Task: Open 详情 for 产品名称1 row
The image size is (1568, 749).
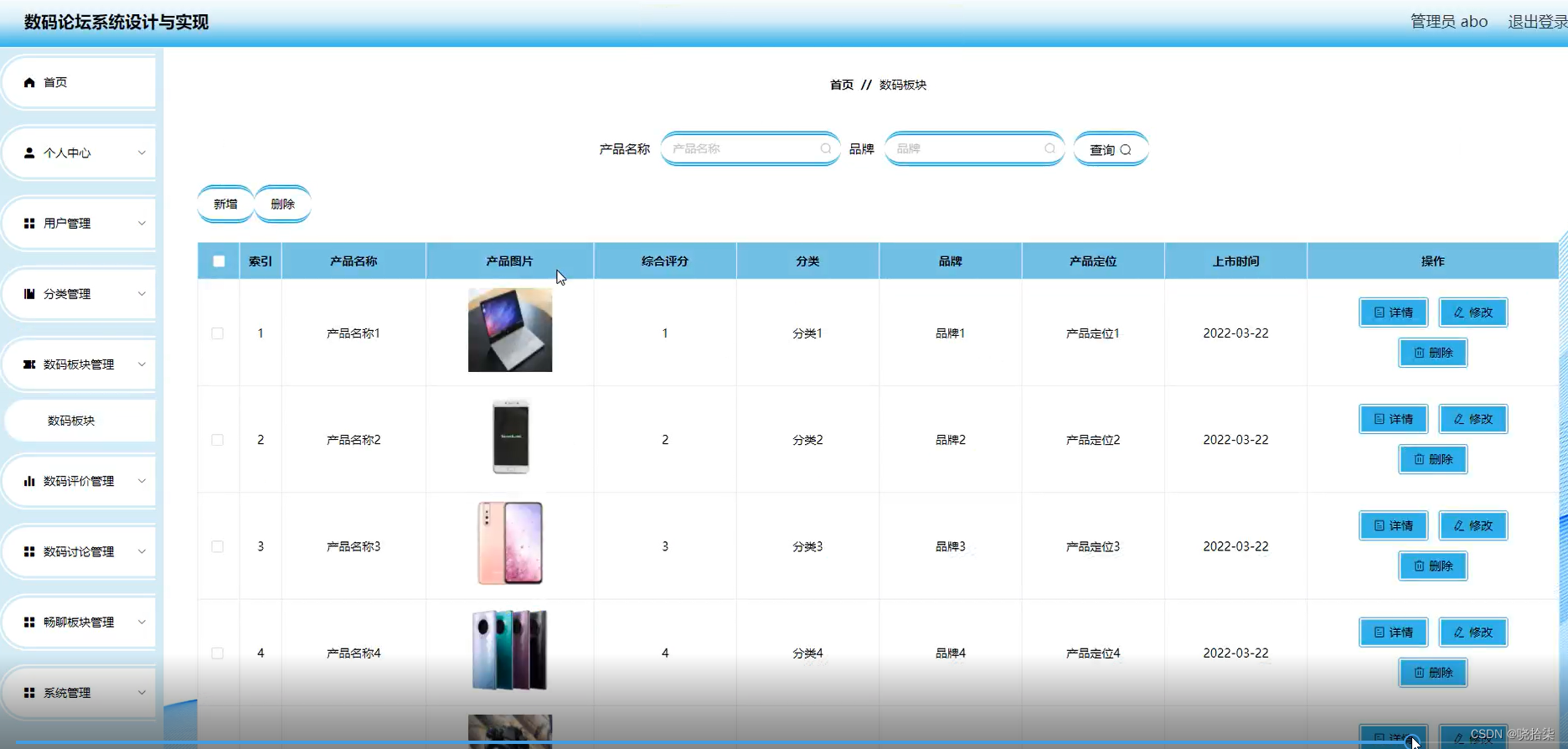Action: 1393,313
